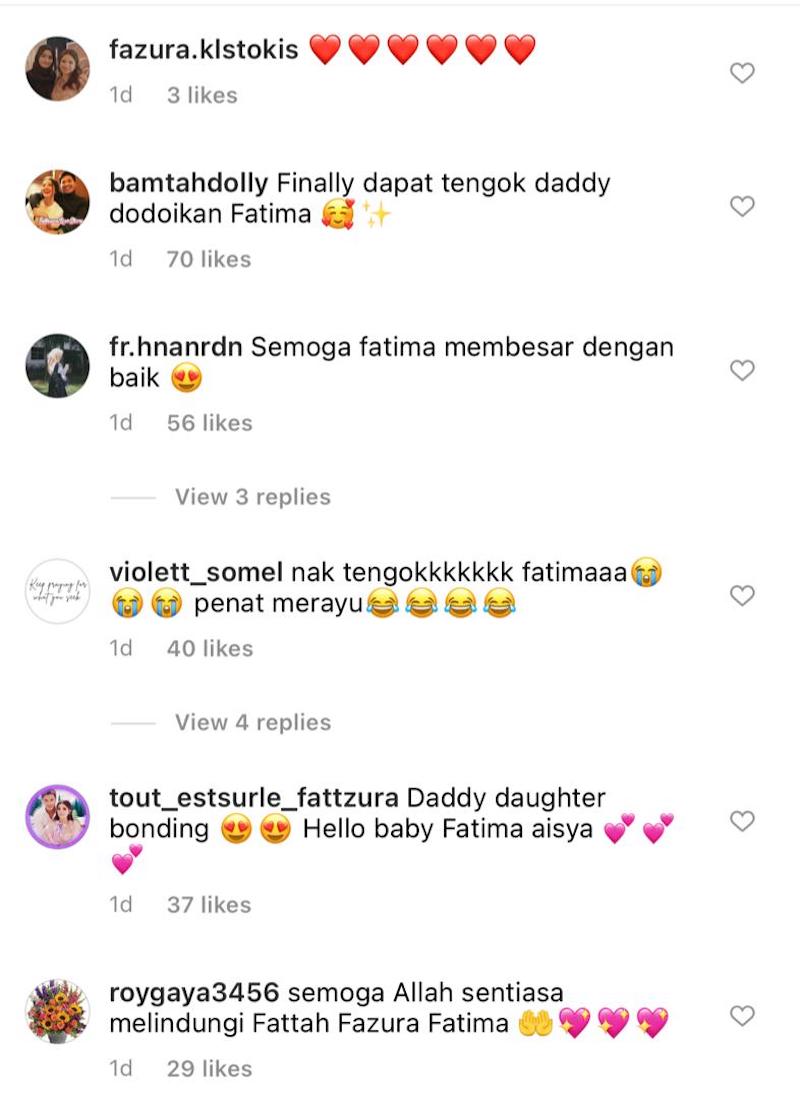The image size is (800, 1099).
Task: Expand View 4 replies under violett_somel
Action: coord(252,723)
